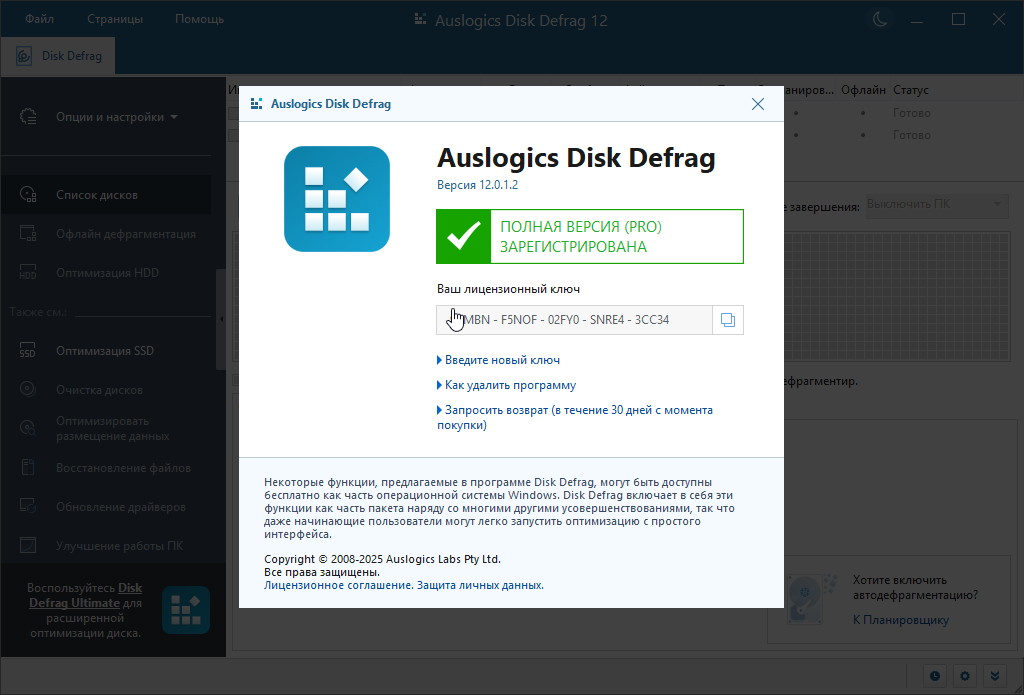
Task: Click the disk list icon in sidebar
Action: tap(28, 195)
